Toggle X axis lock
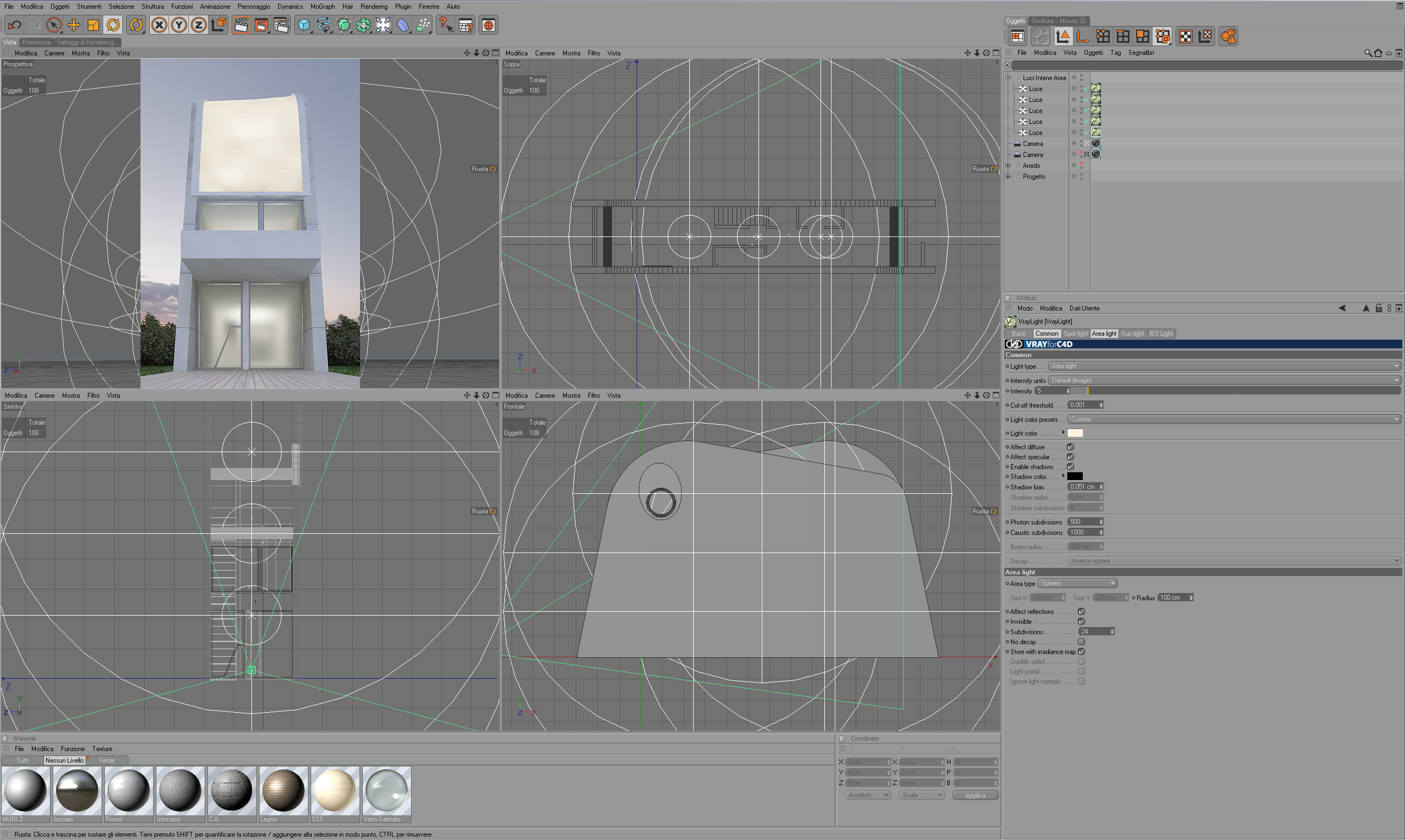 [x=160, y=25]
